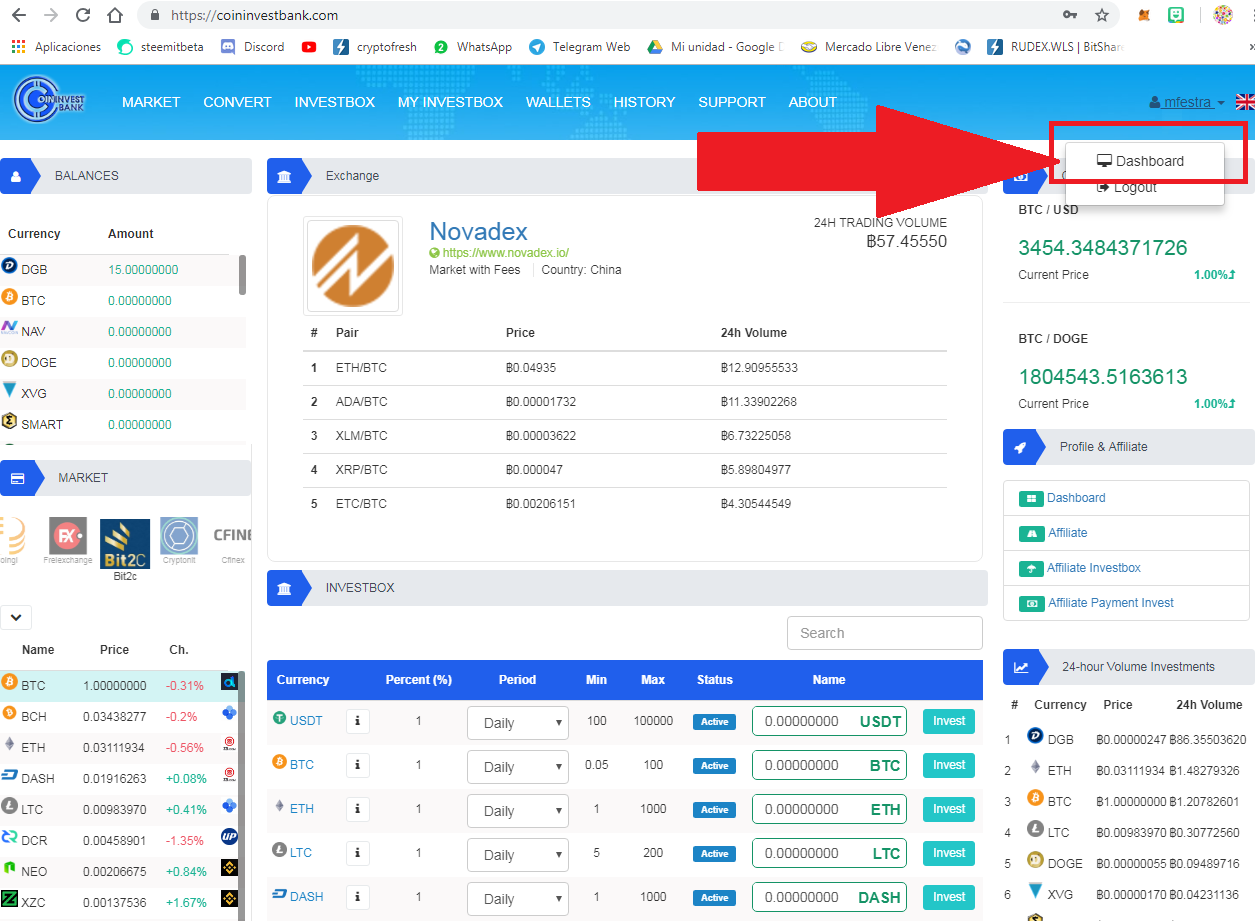The width and height of the screenshot is (1255, 921).
Task: Click the INVESTBOX panel bank icon
Action: (284, 588)
